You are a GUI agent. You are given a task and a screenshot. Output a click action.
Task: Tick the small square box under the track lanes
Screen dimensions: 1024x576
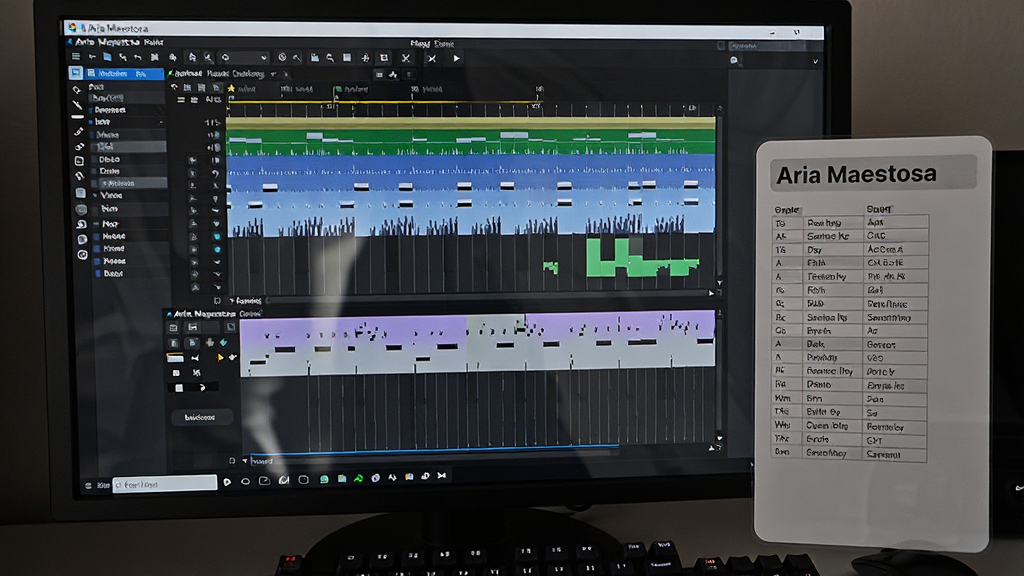coord(217,301)
